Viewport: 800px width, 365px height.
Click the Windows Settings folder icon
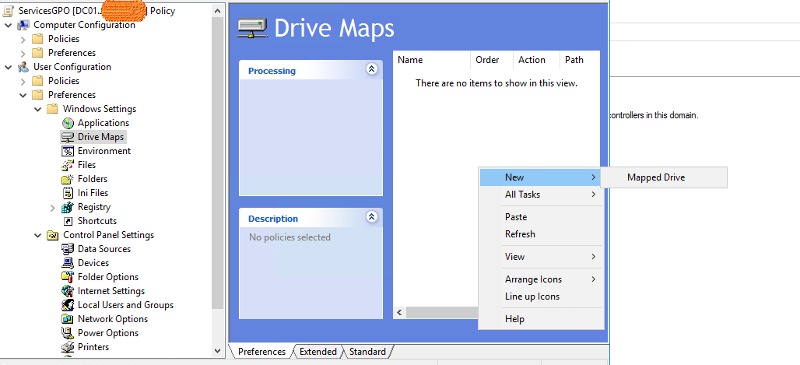click(53, 109)
